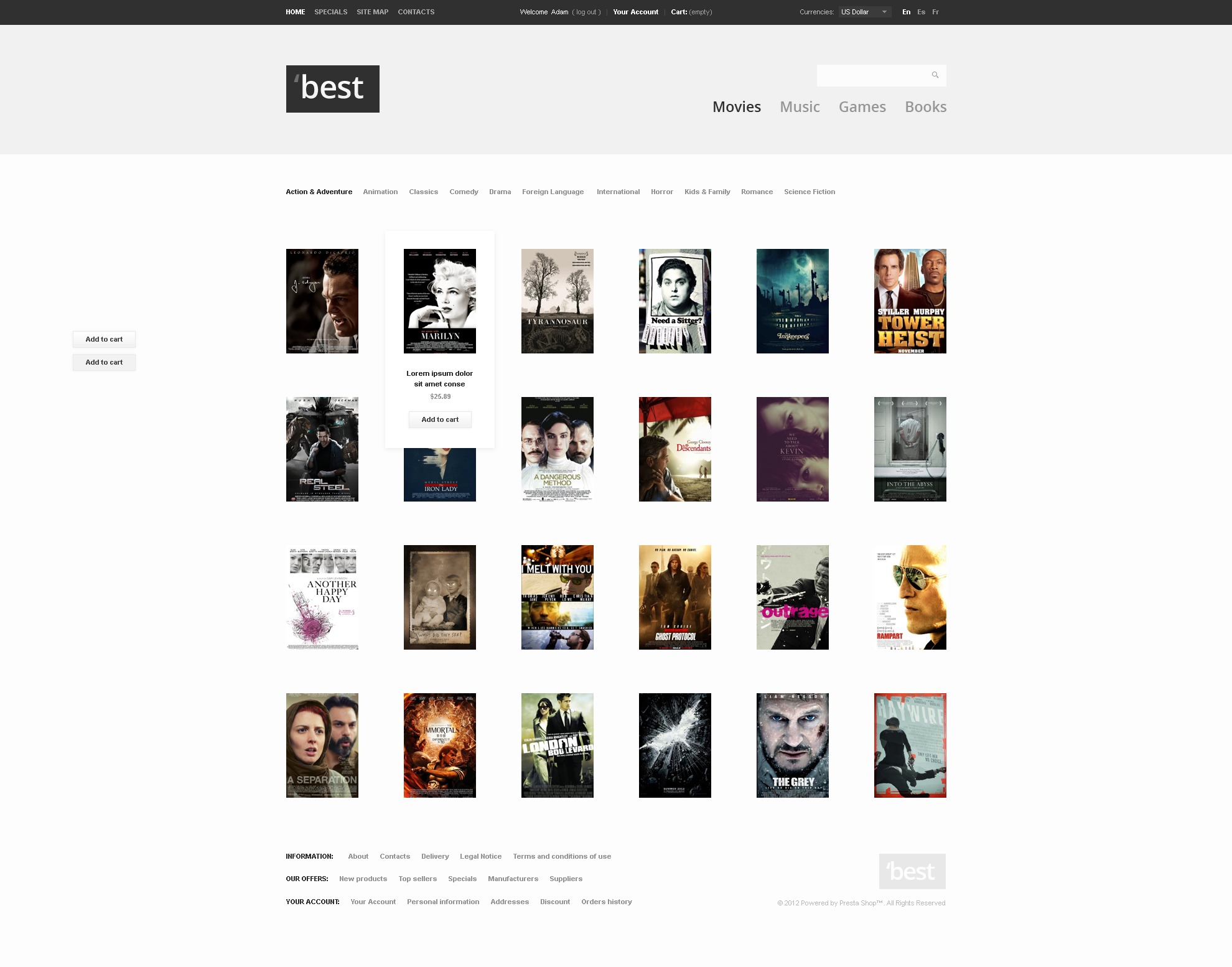Open the Outrage poster
The image size is (1232, 967).
(x=793, y=597)
